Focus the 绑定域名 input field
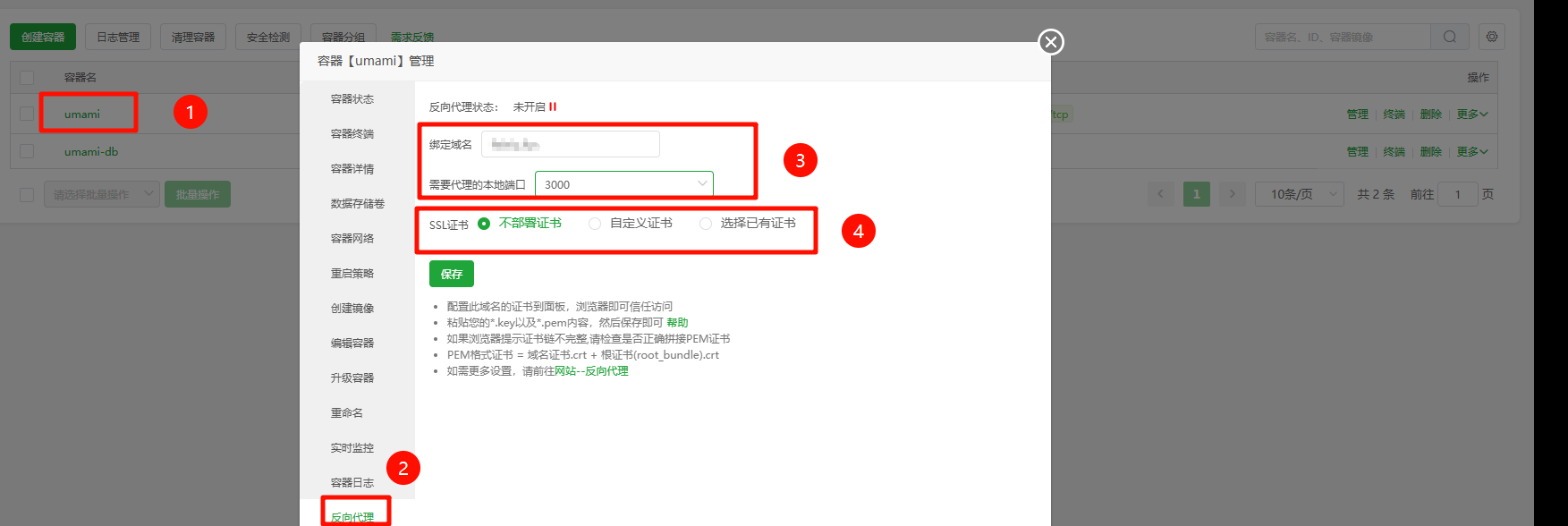The image size is (1568, 526). pos(571,144)
